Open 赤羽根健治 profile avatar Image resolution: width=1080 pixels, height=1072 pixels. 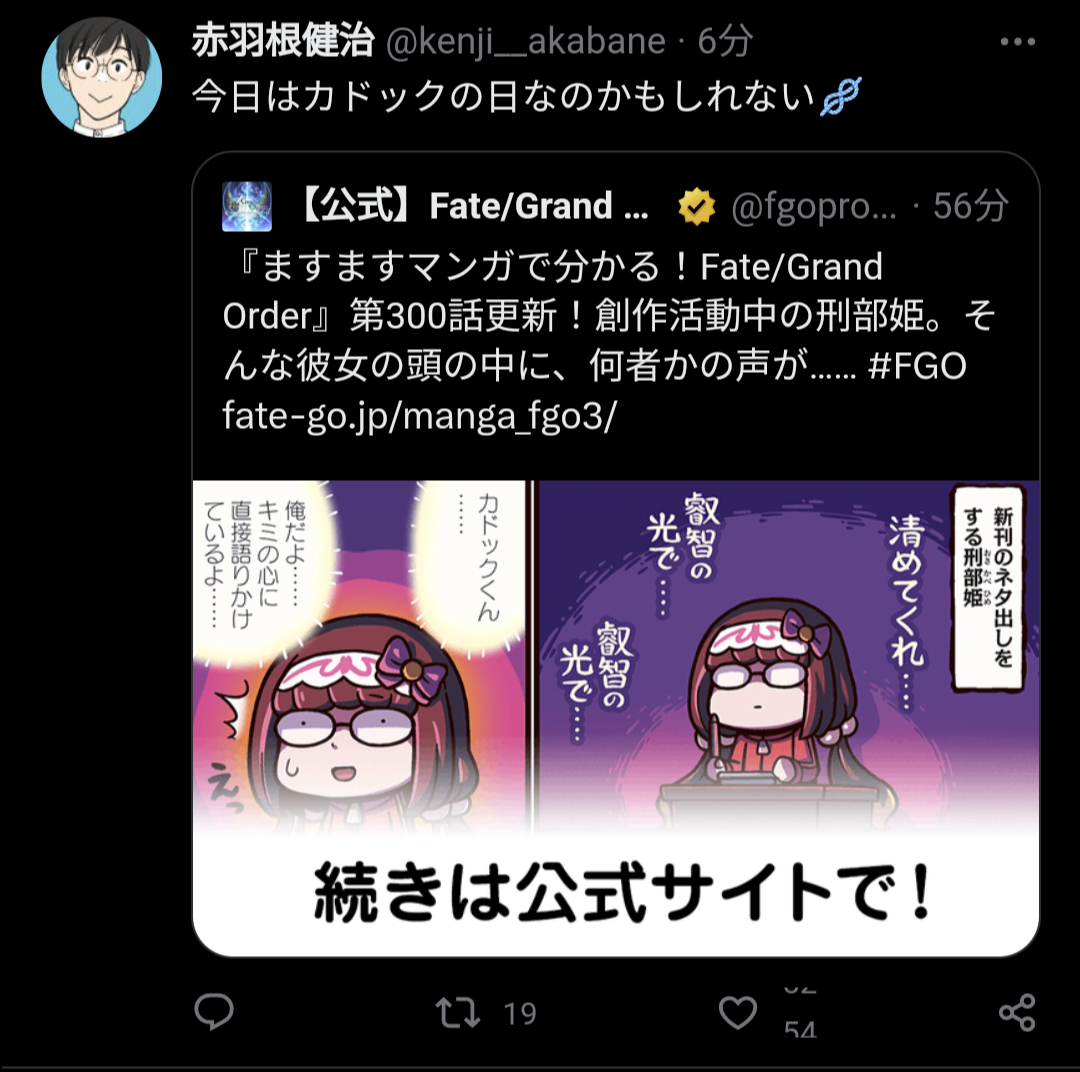[x=101, y=77]
